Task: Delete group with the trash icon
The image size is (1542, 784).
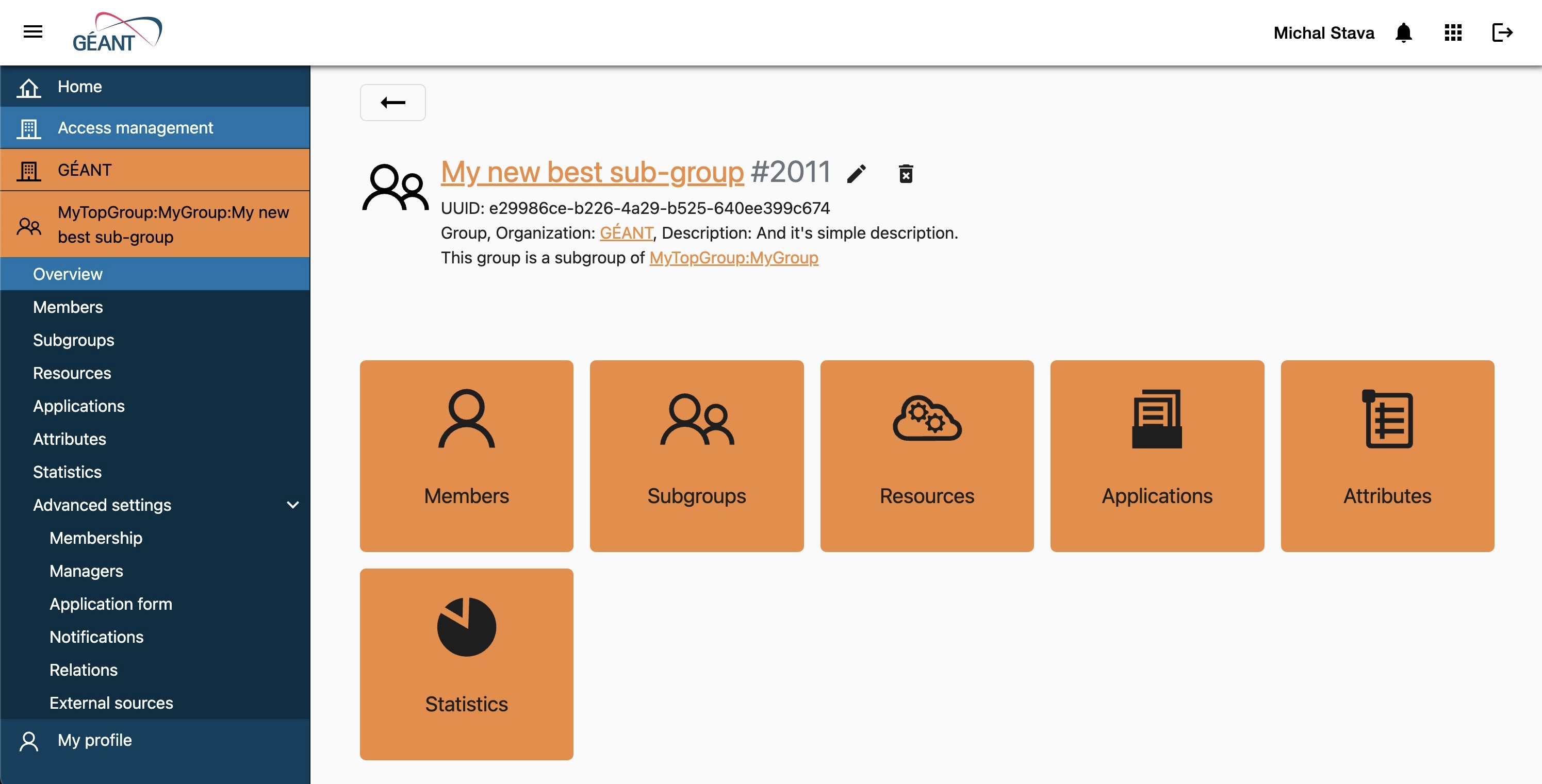Action: (x=906, y=174)
